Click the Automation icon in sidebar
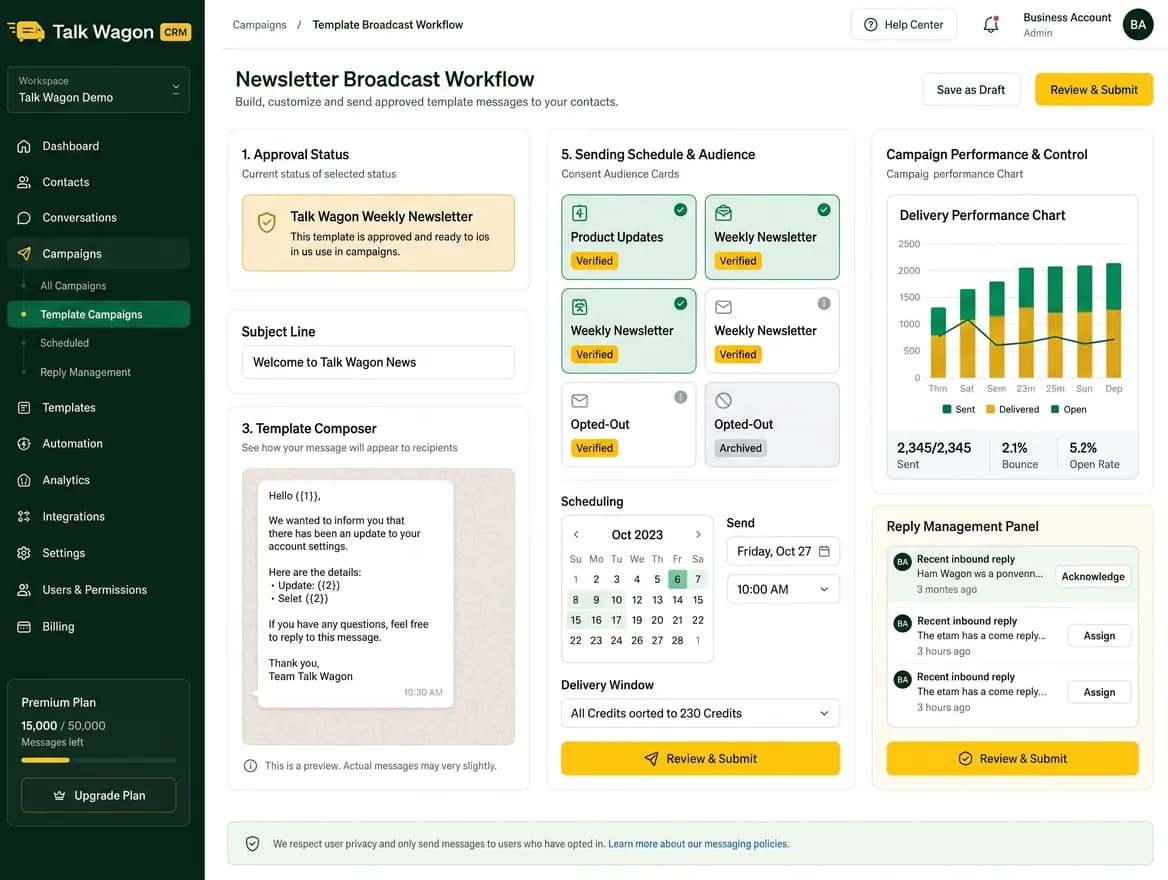1168x880 pixels. tap(24, 443)
